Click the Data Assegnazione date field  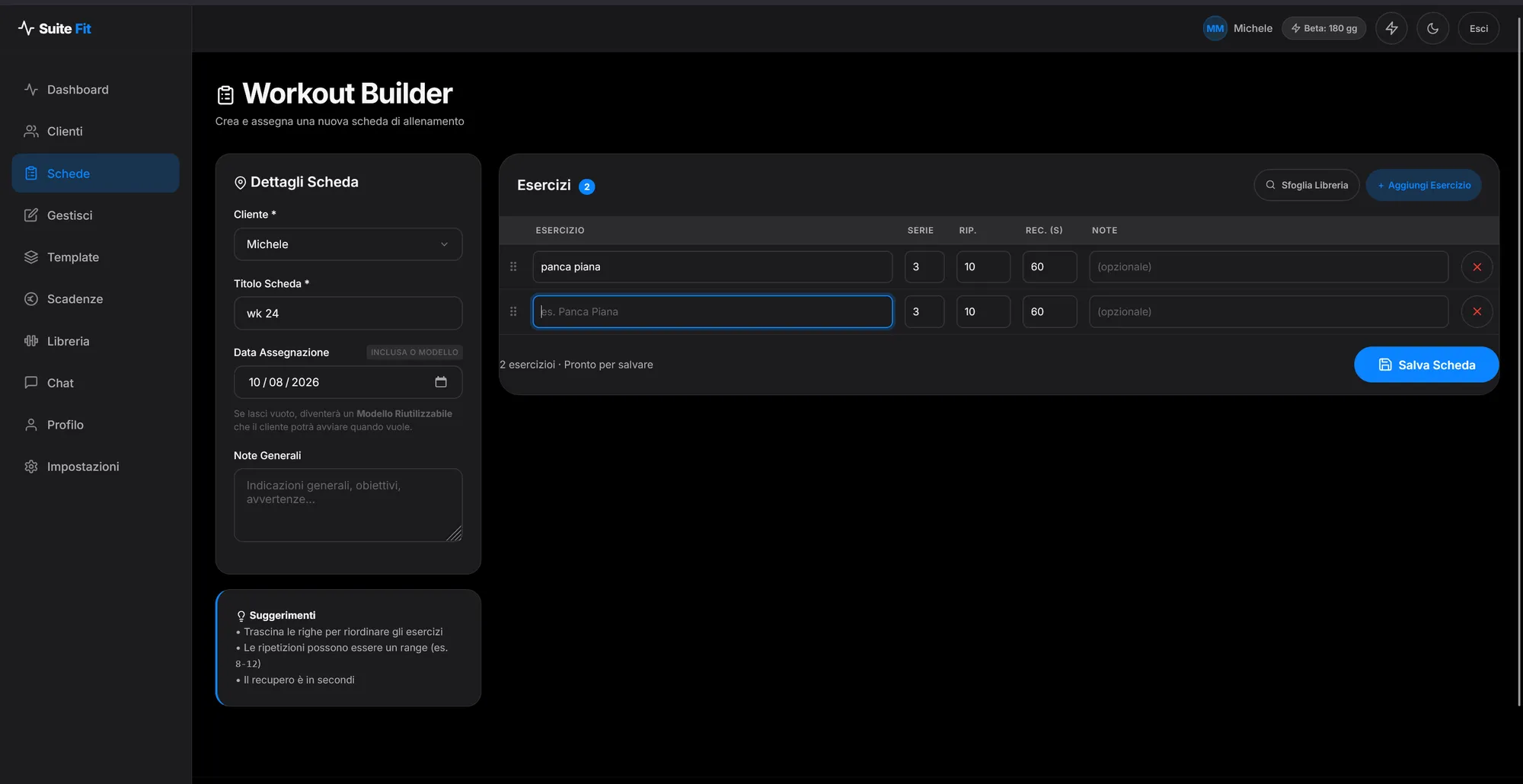click(348, 382)
